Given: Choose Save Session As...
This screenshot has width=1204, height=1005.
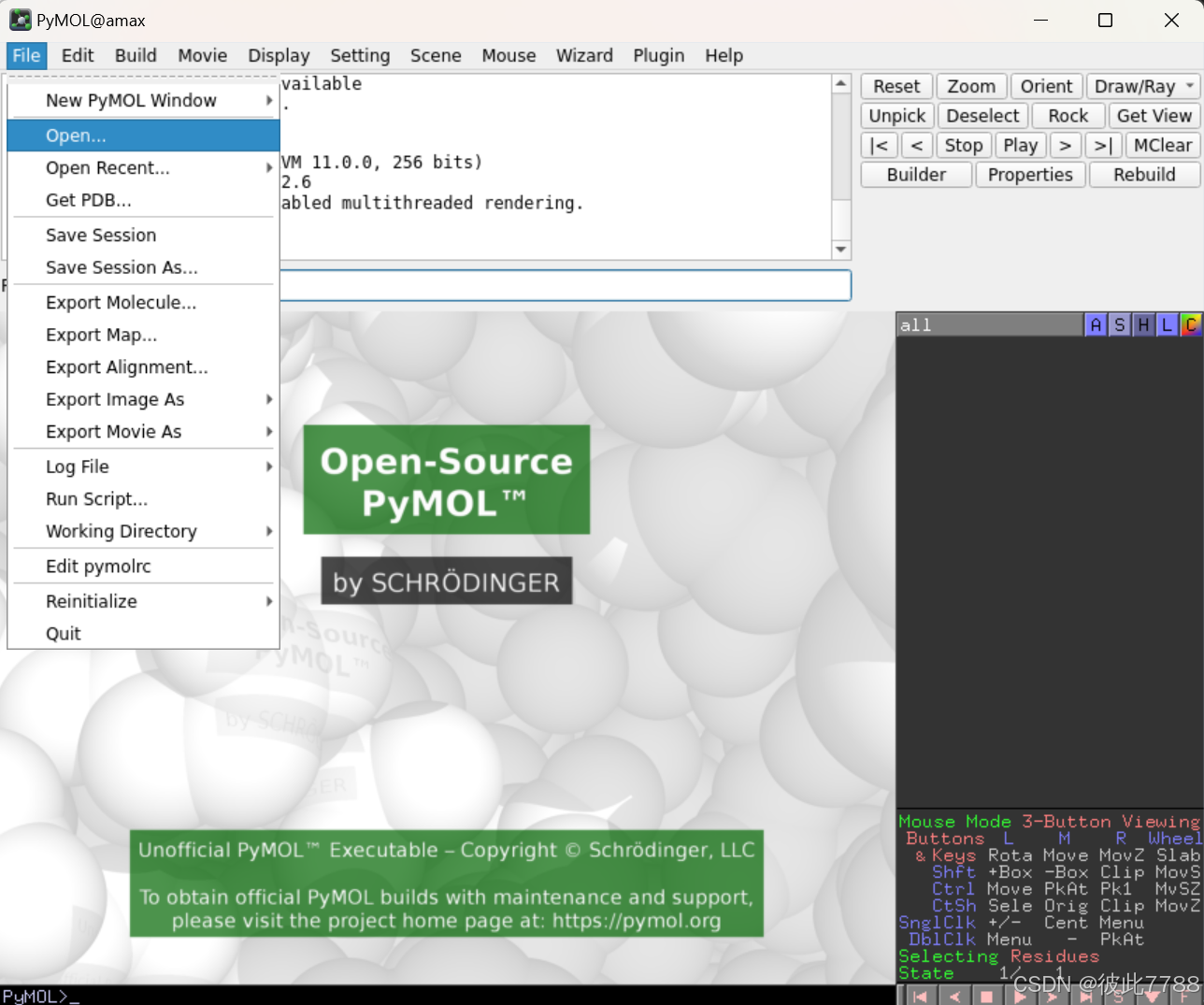Looking at the screenshot, I should click(x=144, y=267).
